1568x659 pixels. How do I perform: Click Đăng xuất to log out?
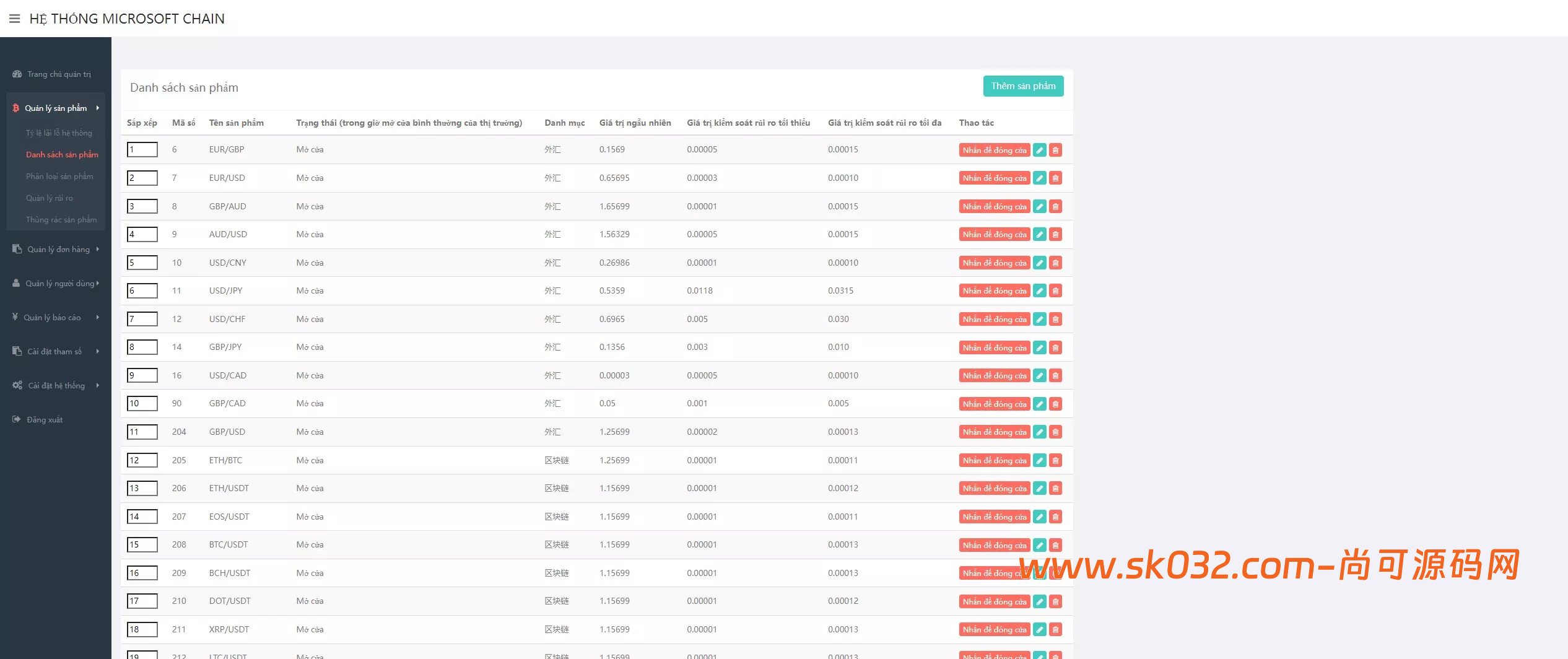tap(45, 420)
